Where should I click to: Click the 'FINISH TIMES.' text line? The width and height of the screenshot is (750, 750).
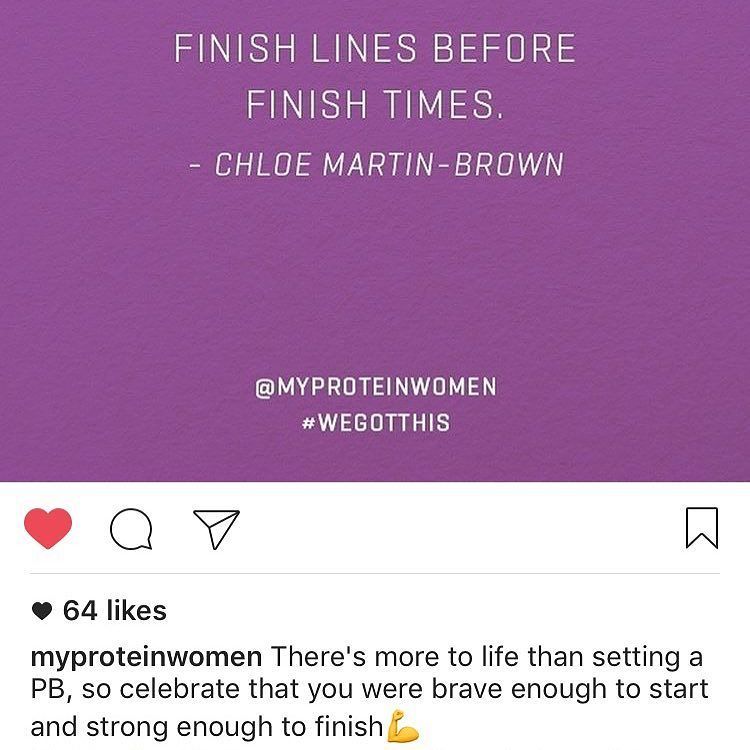pos(375,104)
